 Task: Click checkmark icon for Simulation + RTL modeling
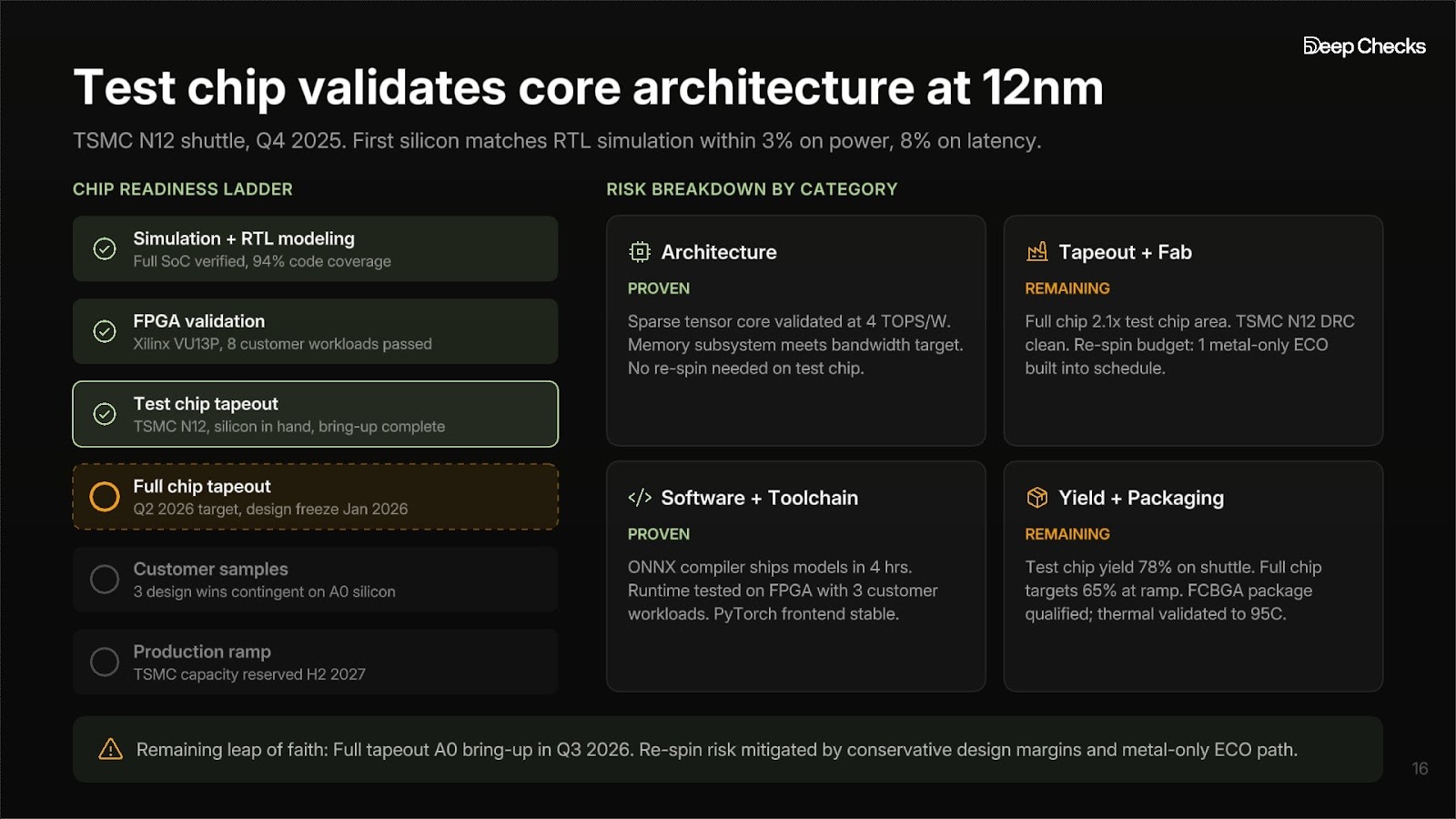[105, 248]
